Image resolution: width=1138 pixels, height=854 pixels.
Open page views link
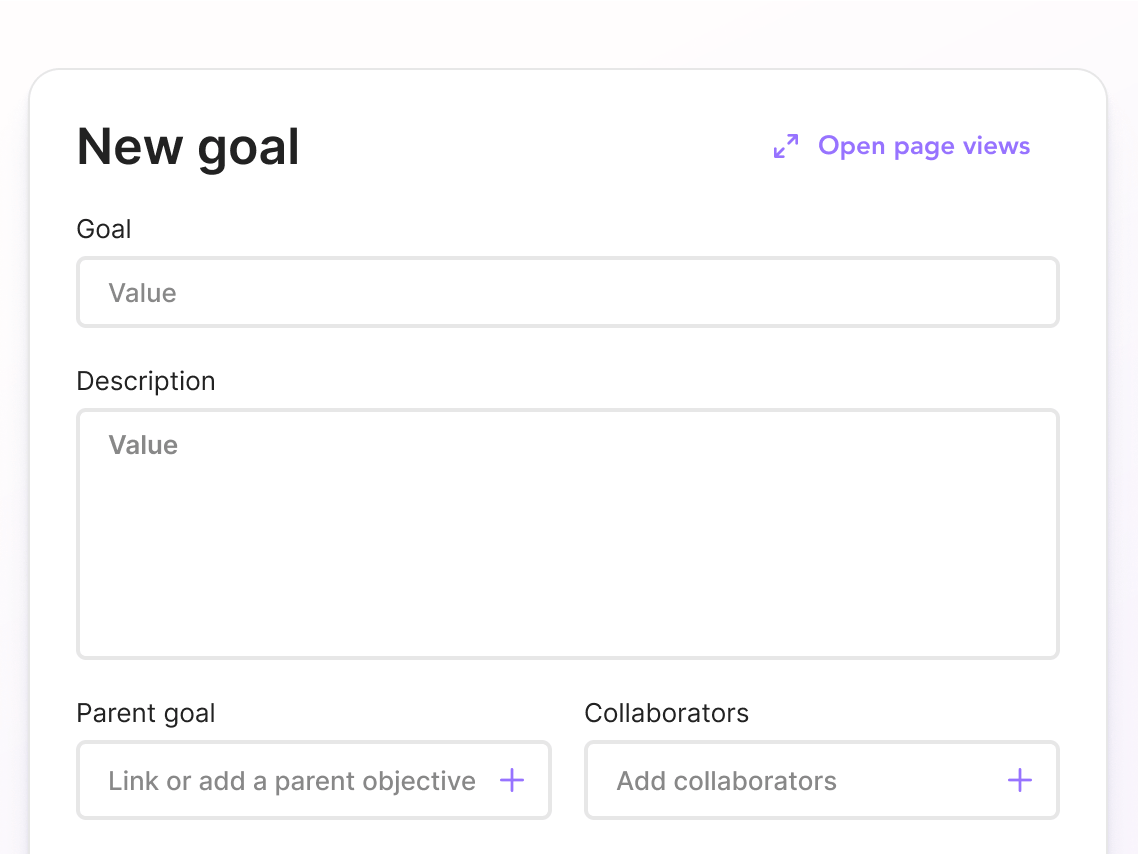(923, 146)
